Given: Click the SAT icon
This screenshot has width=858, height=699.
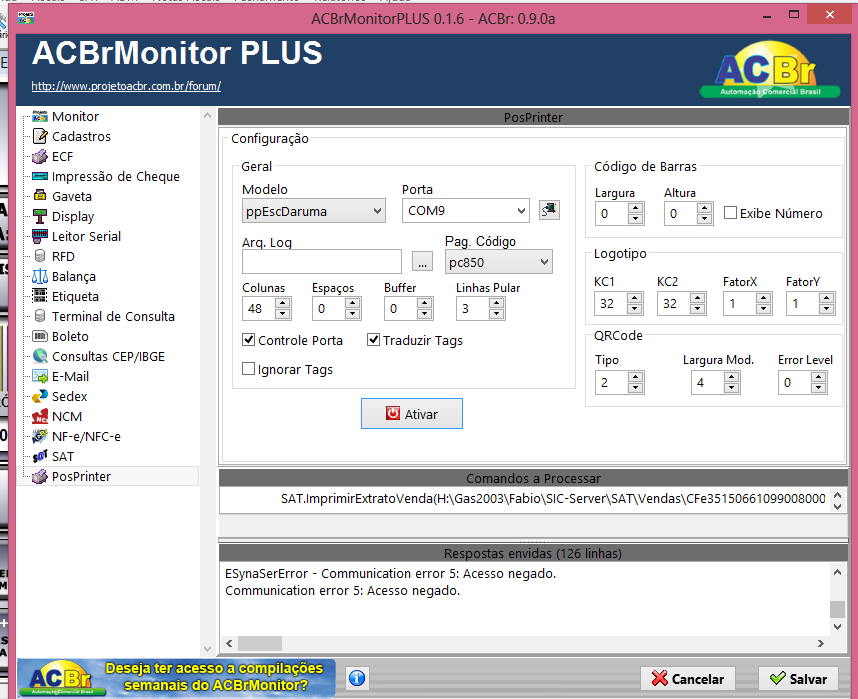Looking at the screenshot, I should (x=39, y=457).
